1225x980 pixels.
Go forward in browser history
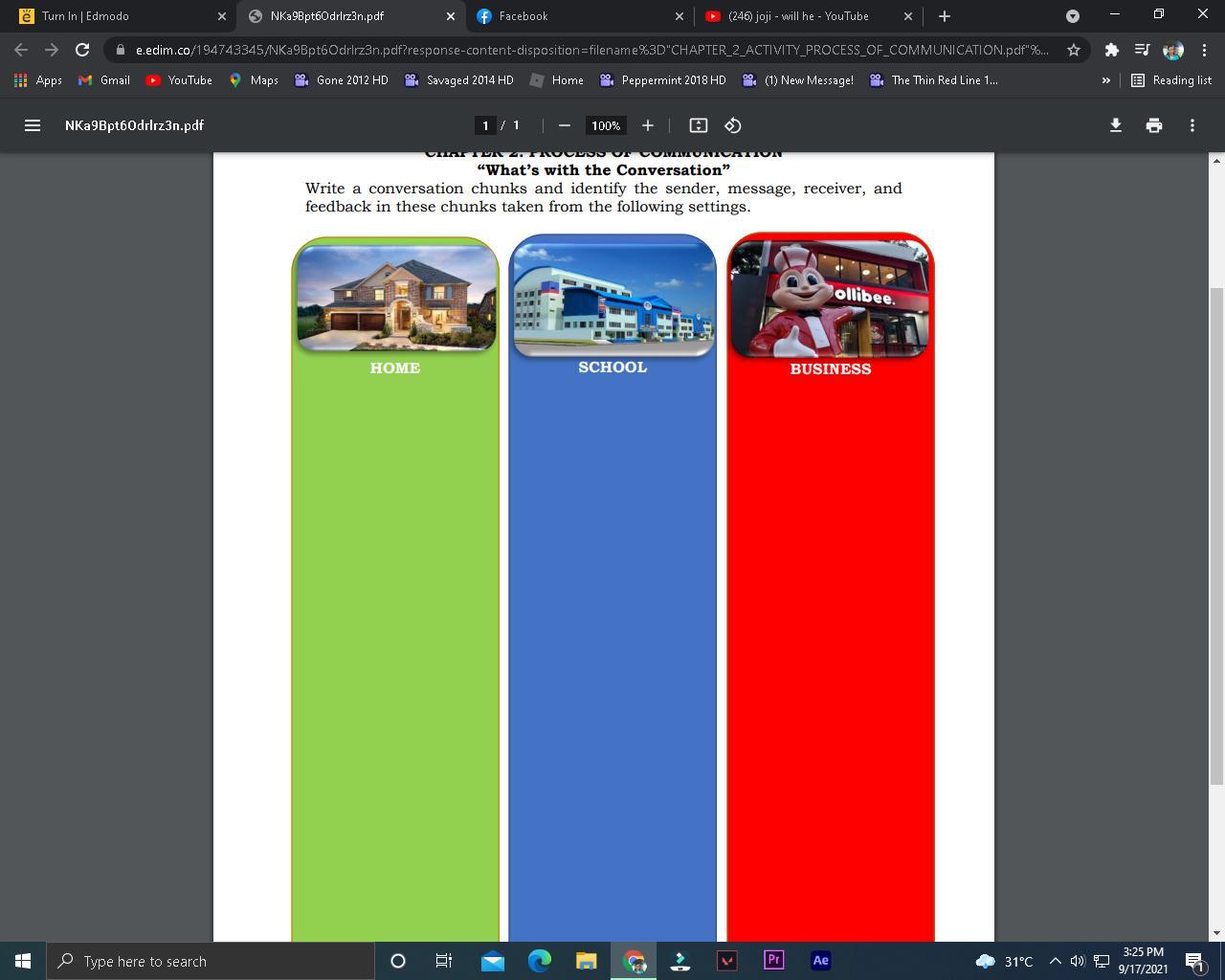click(x=52, y=50)
